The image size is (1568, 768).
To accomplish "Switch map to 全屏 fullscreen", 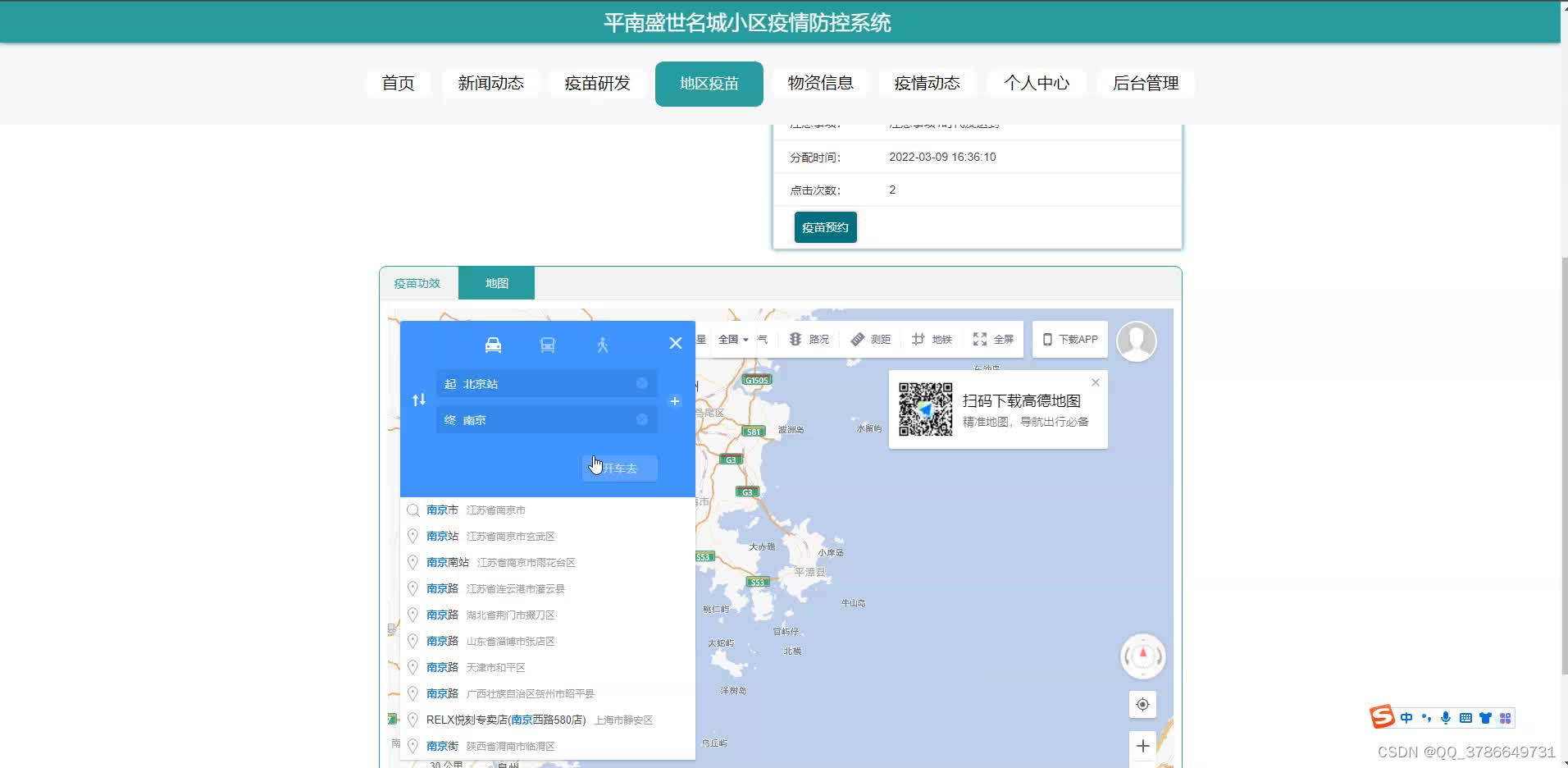I will (x=993, y=339).
